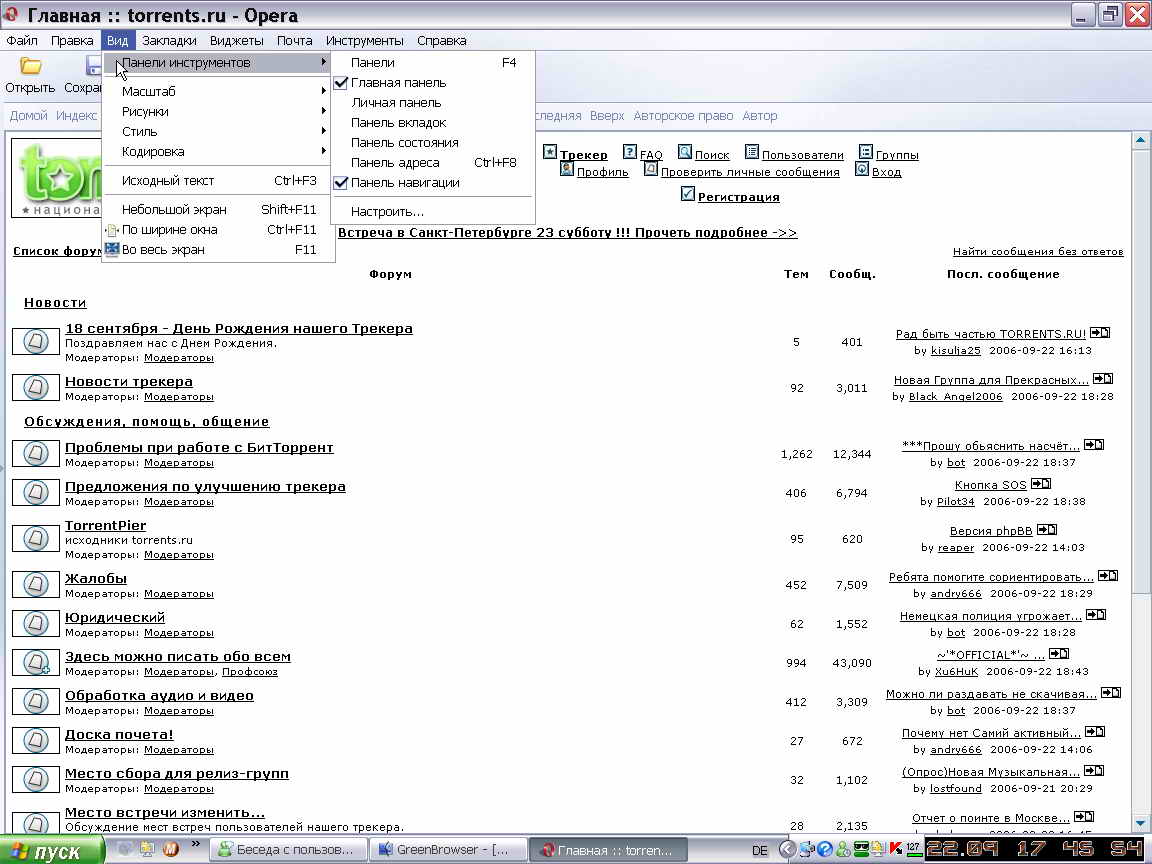Open Встреча в Санкт-Петербурге announcement link
The height and width of the screenshot is (864, 1152).
pyautogui.click(x=567, y=232)
